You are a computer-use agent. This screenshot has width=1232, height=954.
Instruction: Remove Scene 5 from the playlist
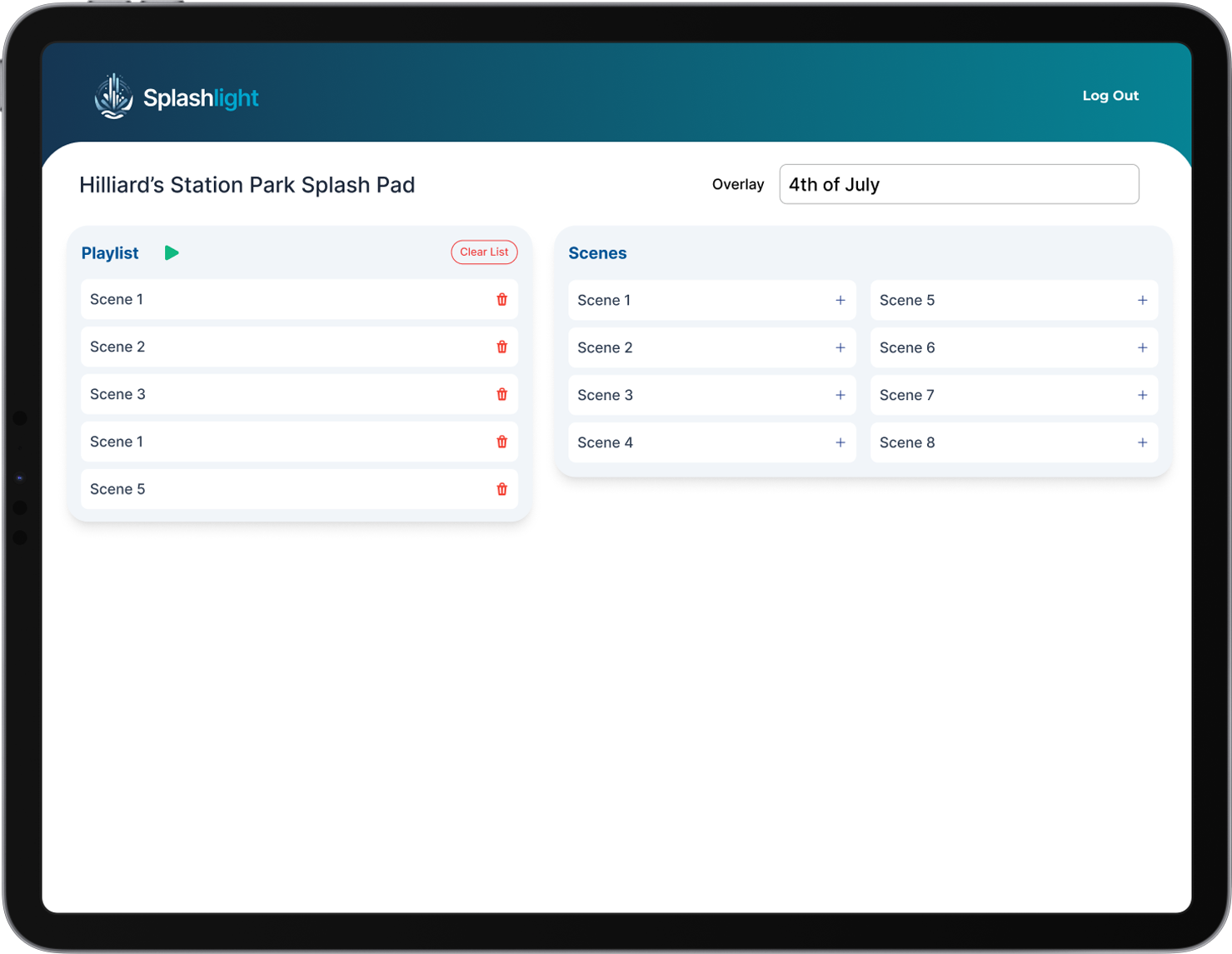click(x=501, y=489)
